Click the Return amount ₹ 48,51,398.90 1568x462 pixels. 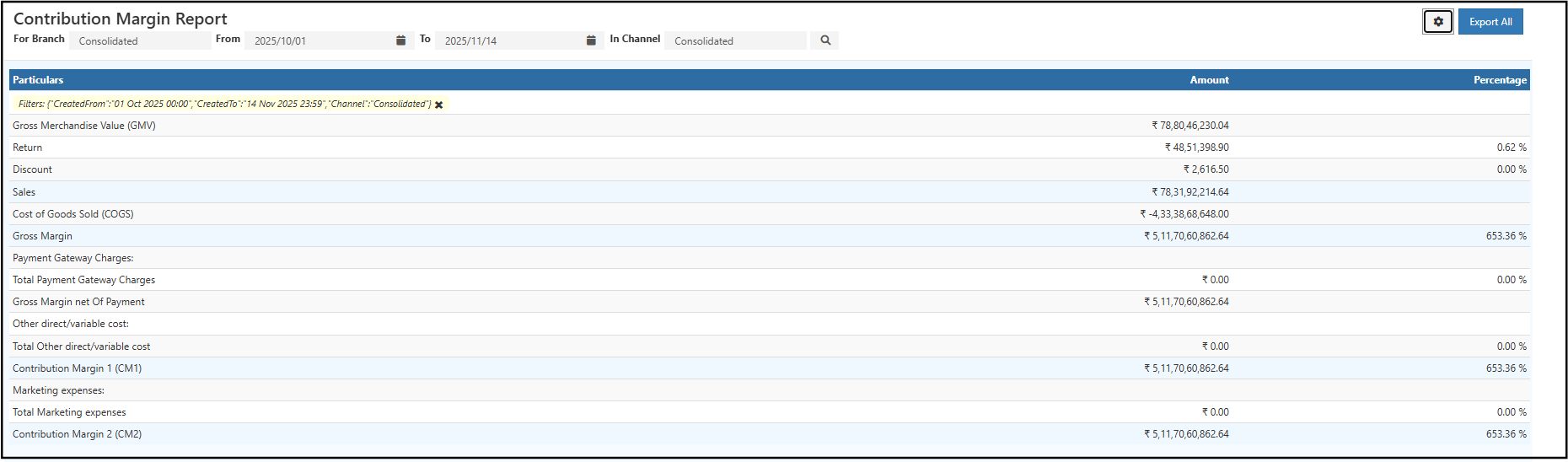1197,148
